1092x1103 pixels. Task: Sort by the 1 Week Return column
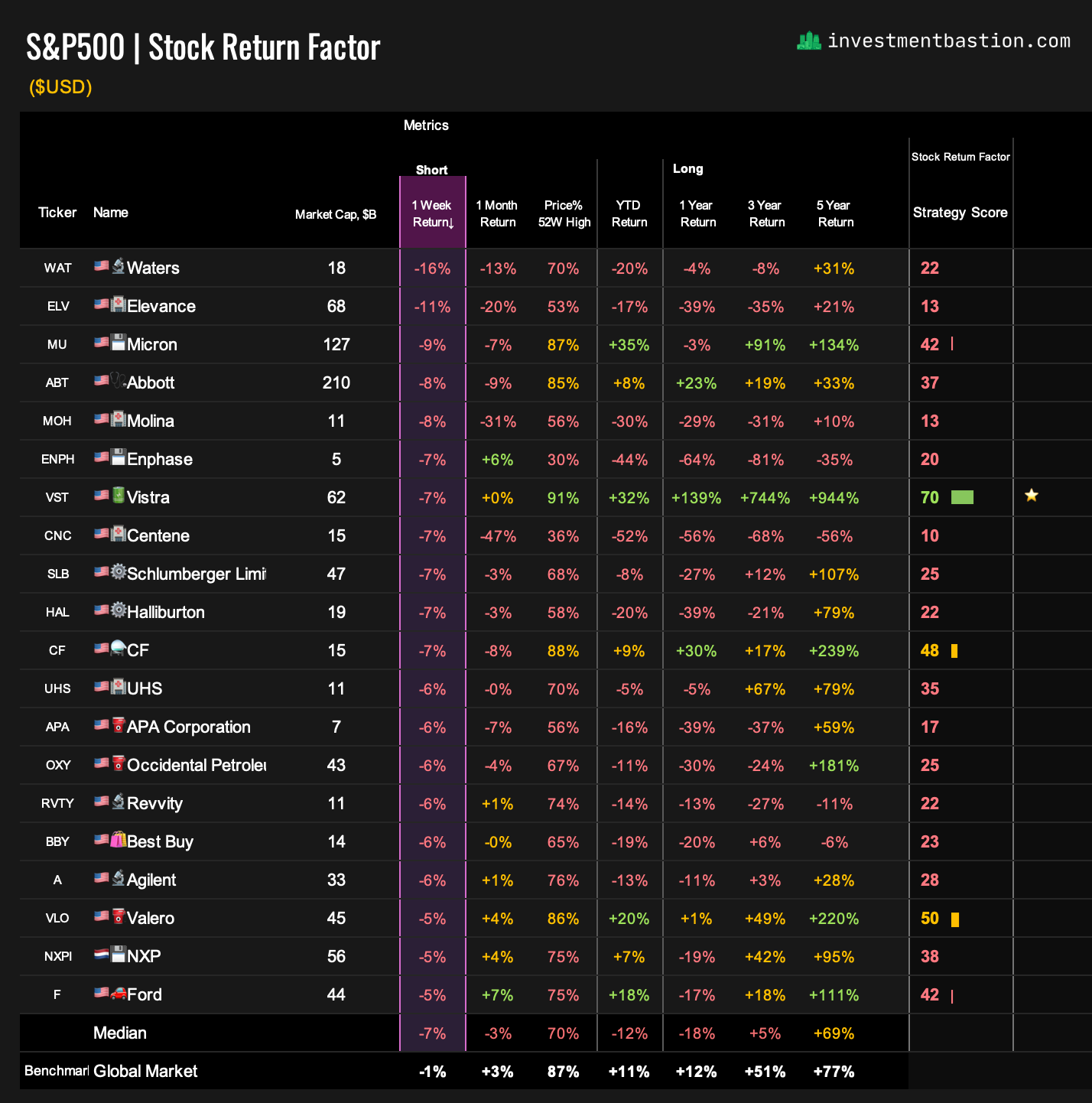coord(433,213)
